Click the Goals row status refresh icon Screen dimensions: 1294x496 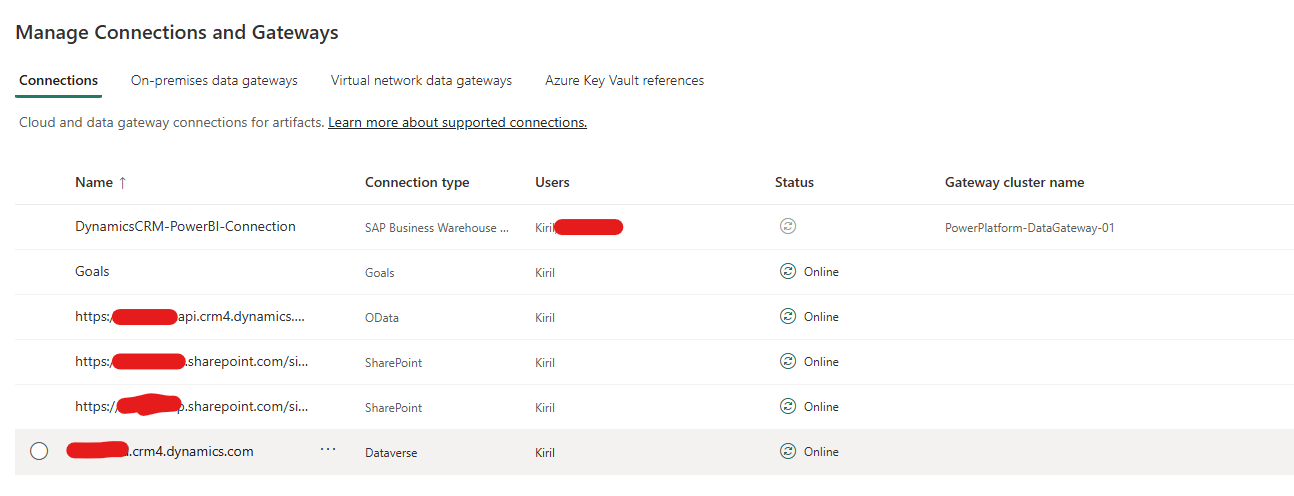click(x=788, y=272)
